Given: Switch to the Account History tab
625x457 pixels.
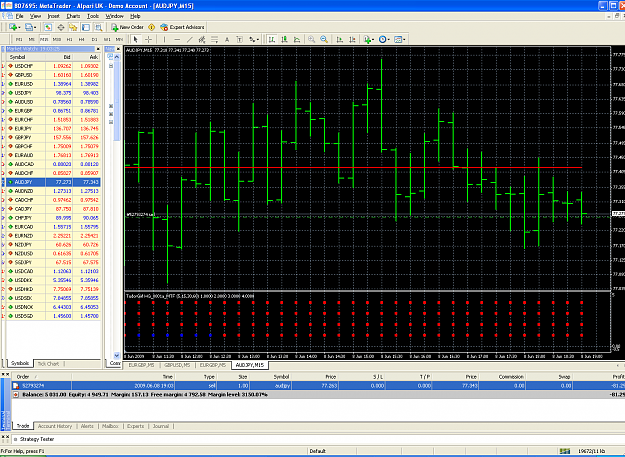Looking at the screenshot, I should point(55,426).
